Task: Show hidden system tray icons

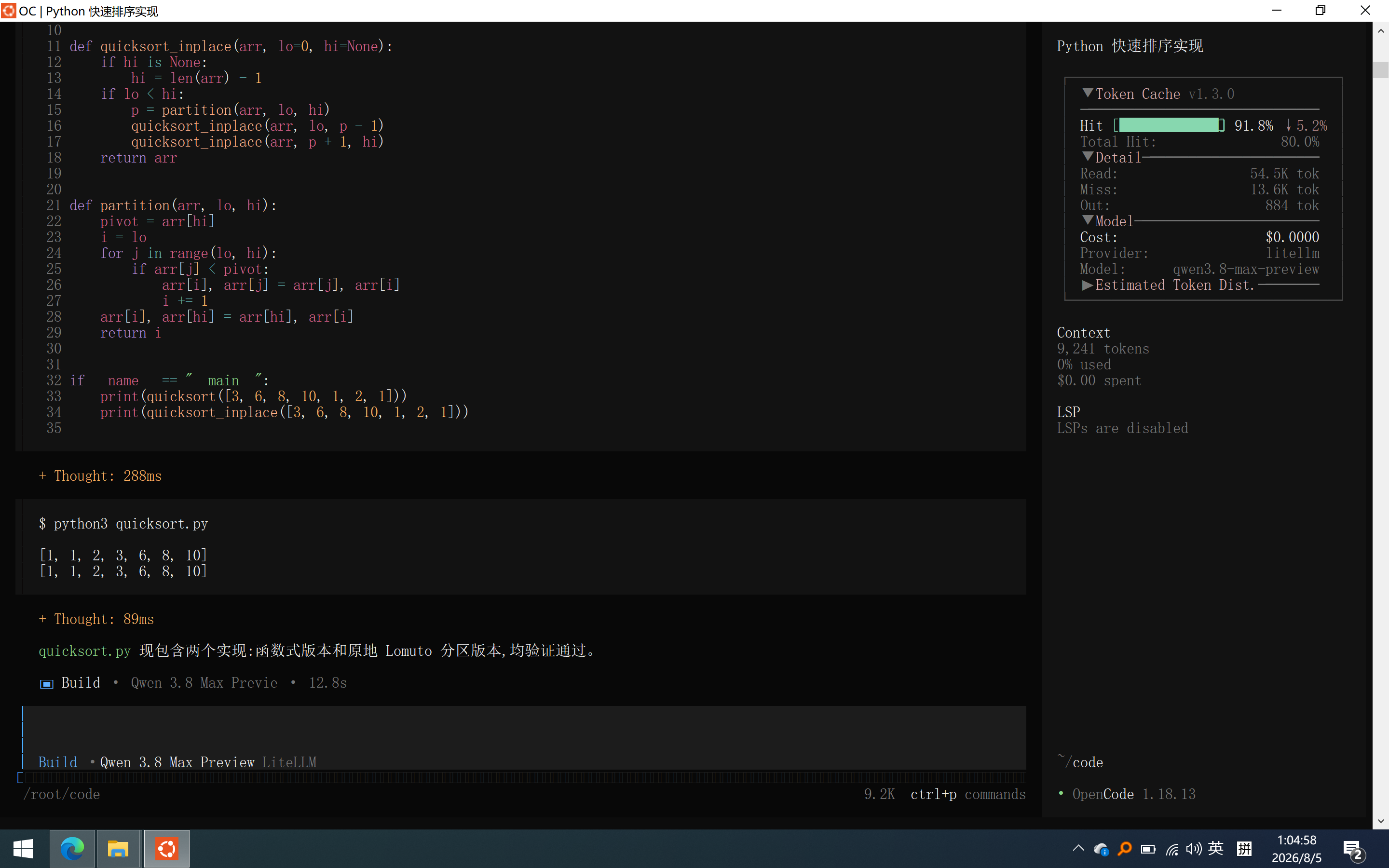Action: (x=1078, y=849)
